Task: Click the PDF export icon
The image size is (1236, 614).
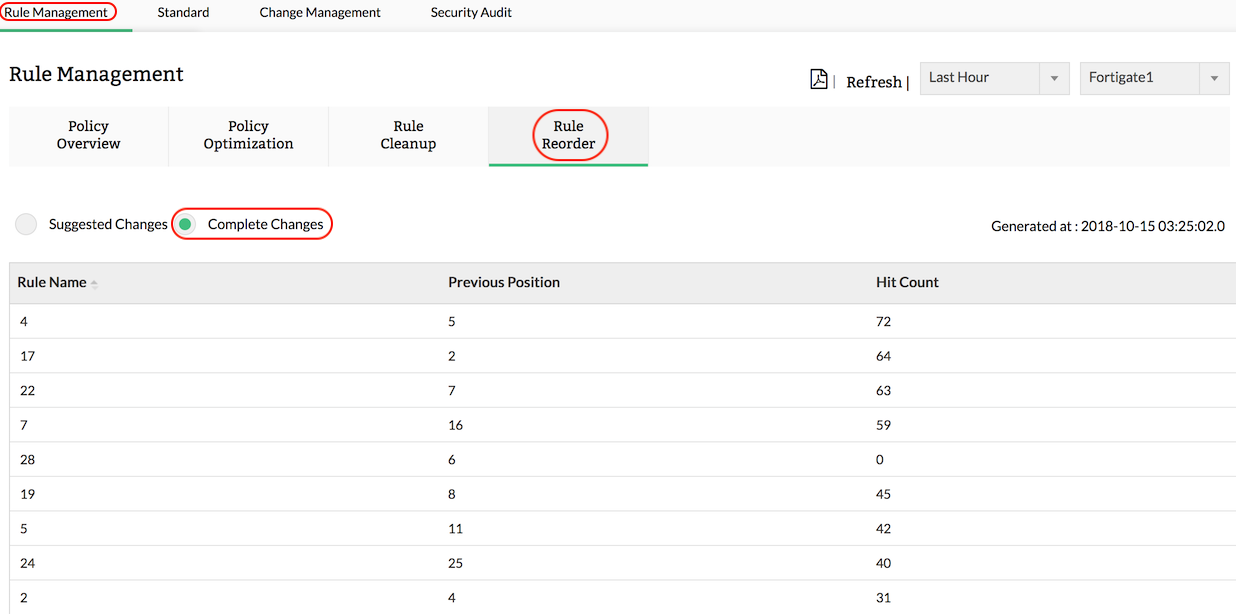Action: tap(818, 80)
